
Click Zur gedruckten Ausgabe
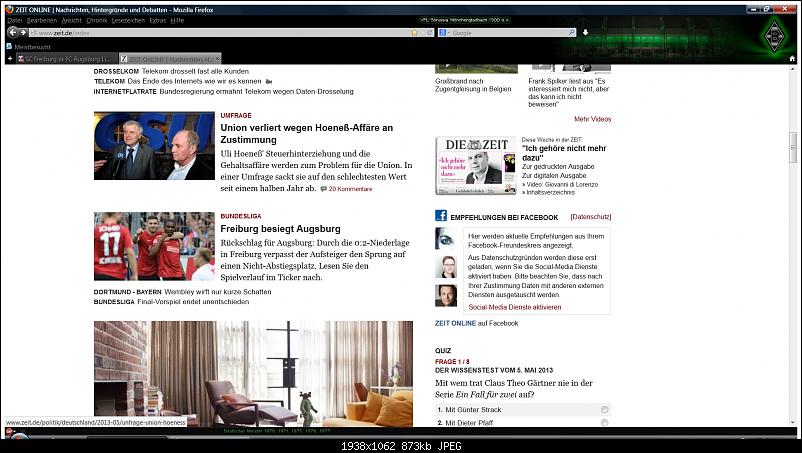[x=558, y=166]
